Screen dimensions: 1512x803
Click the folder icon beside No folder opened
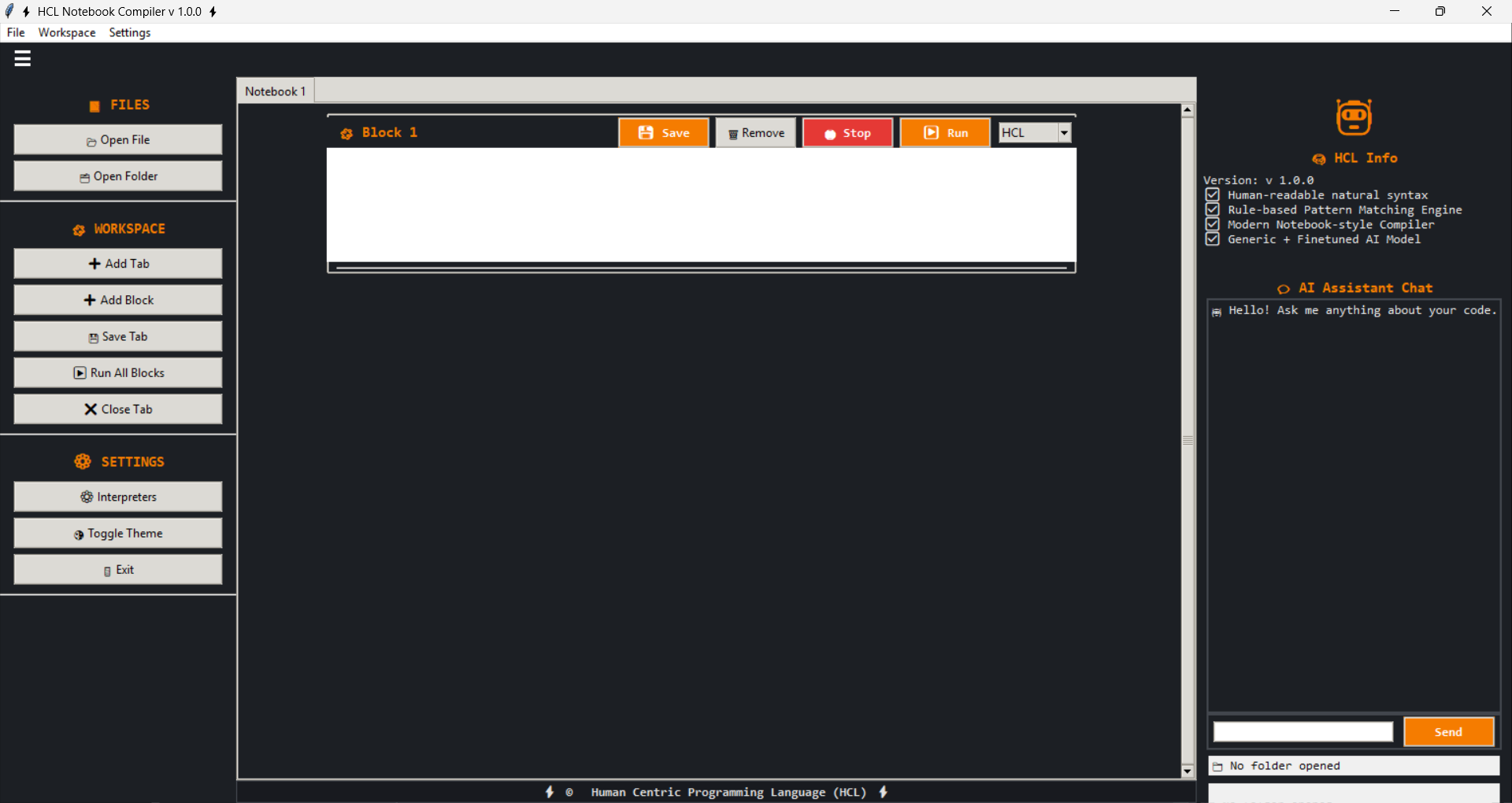click(1218, 766)
